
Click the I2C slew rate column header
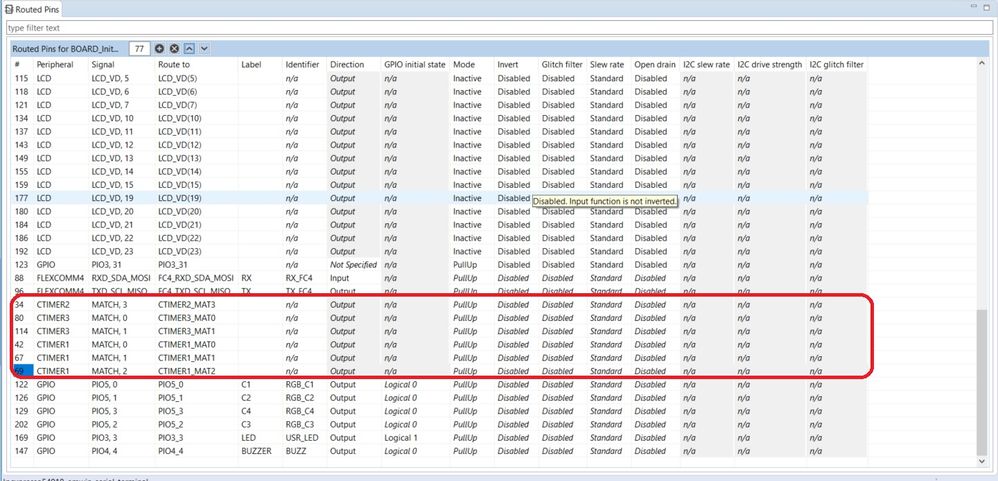pyautogui.click(x=706, y=65)
